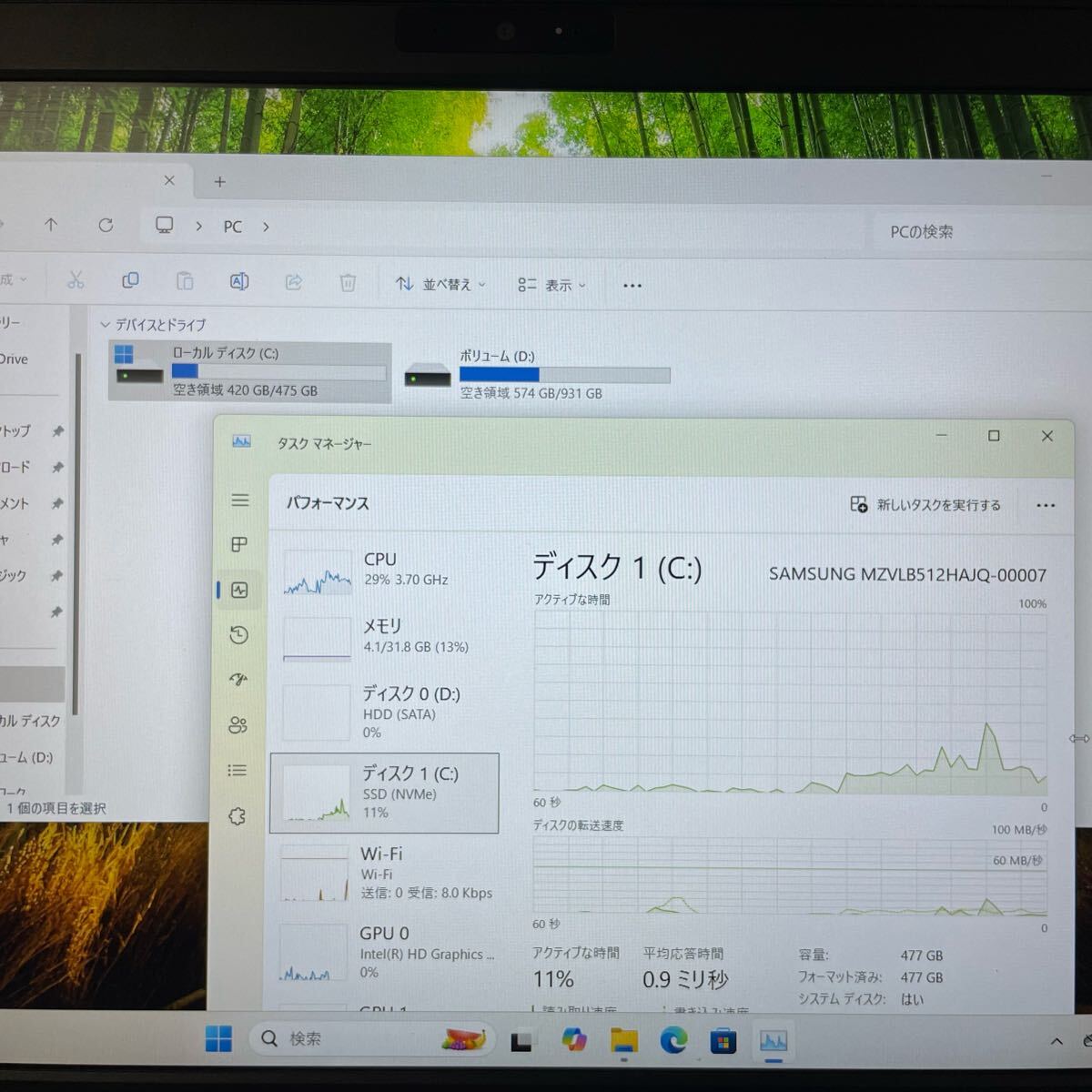Click the Cut scissors icon in Explorer toolbar
The image size is (1092, 1092).
click(76, 280)
